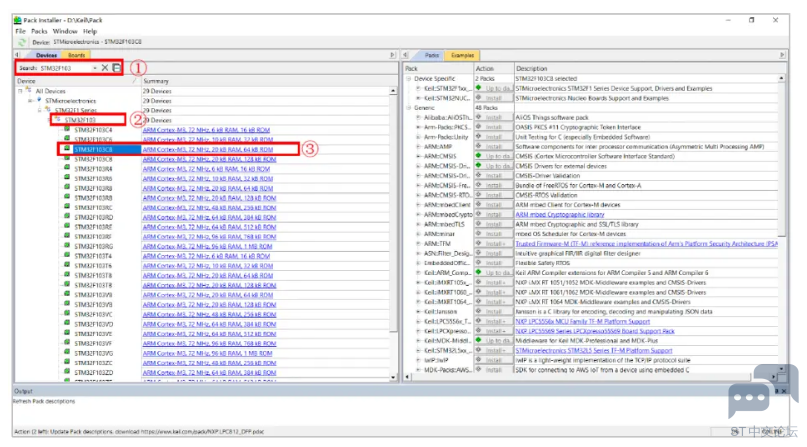Click the Pack Installer app icon in the title bar
The image size is (807, 447).
tap(18, 20)
